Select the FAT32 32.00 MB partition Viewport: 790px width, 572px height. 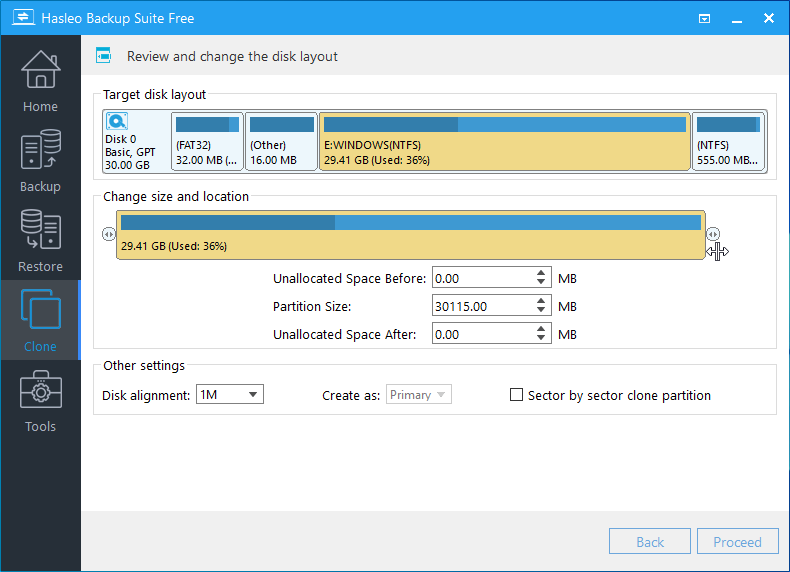pyautogui.click(x=207, y=141)
